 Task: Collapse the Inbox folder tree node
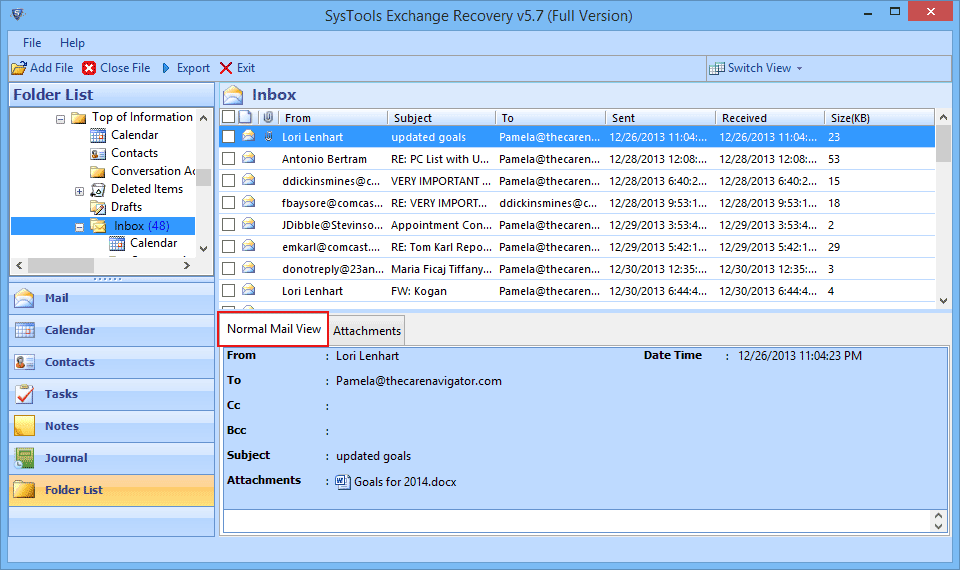click(80, 227)
